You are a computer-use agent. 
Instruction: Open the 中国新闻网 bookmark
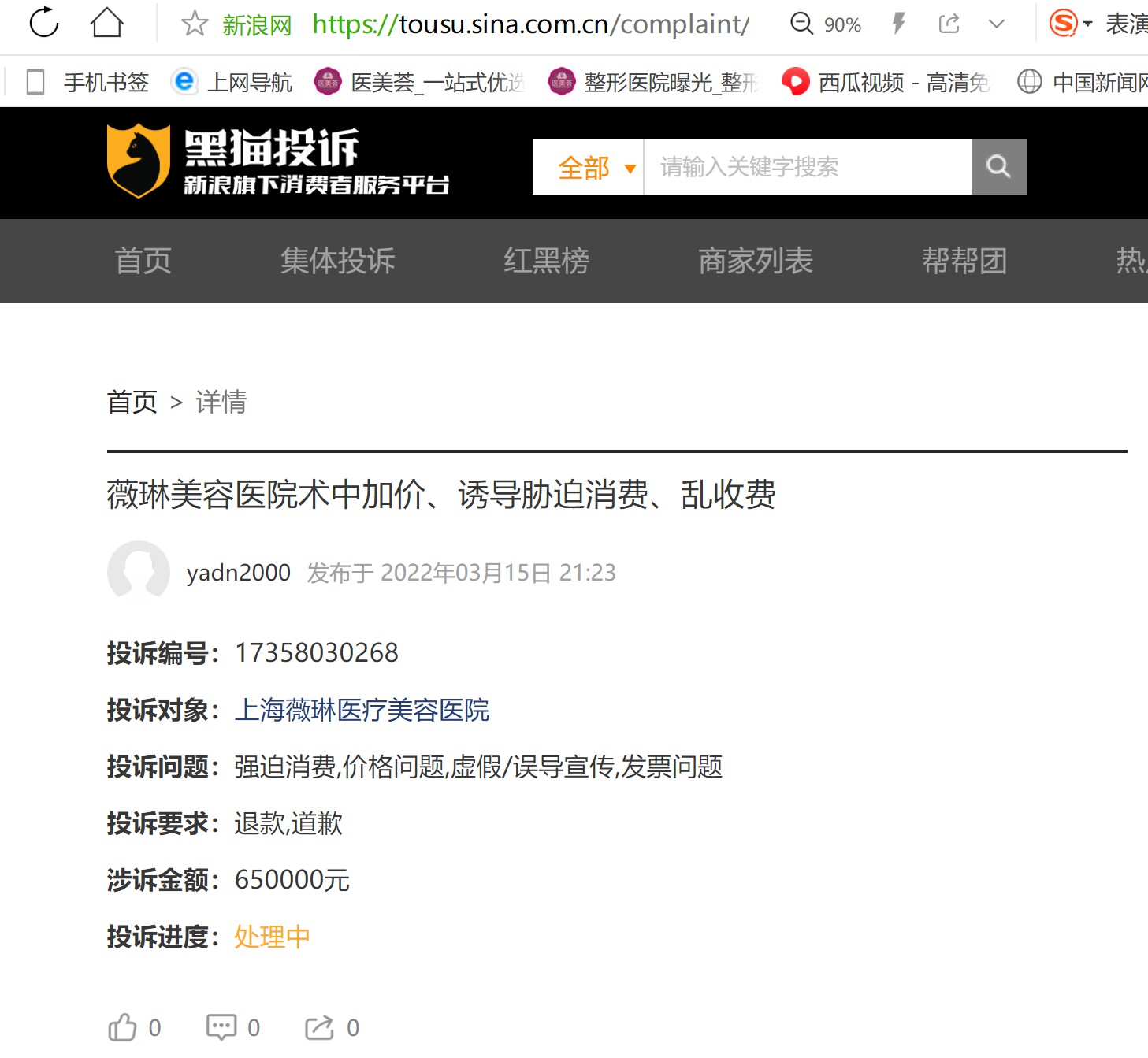(x=1082, y=82)
